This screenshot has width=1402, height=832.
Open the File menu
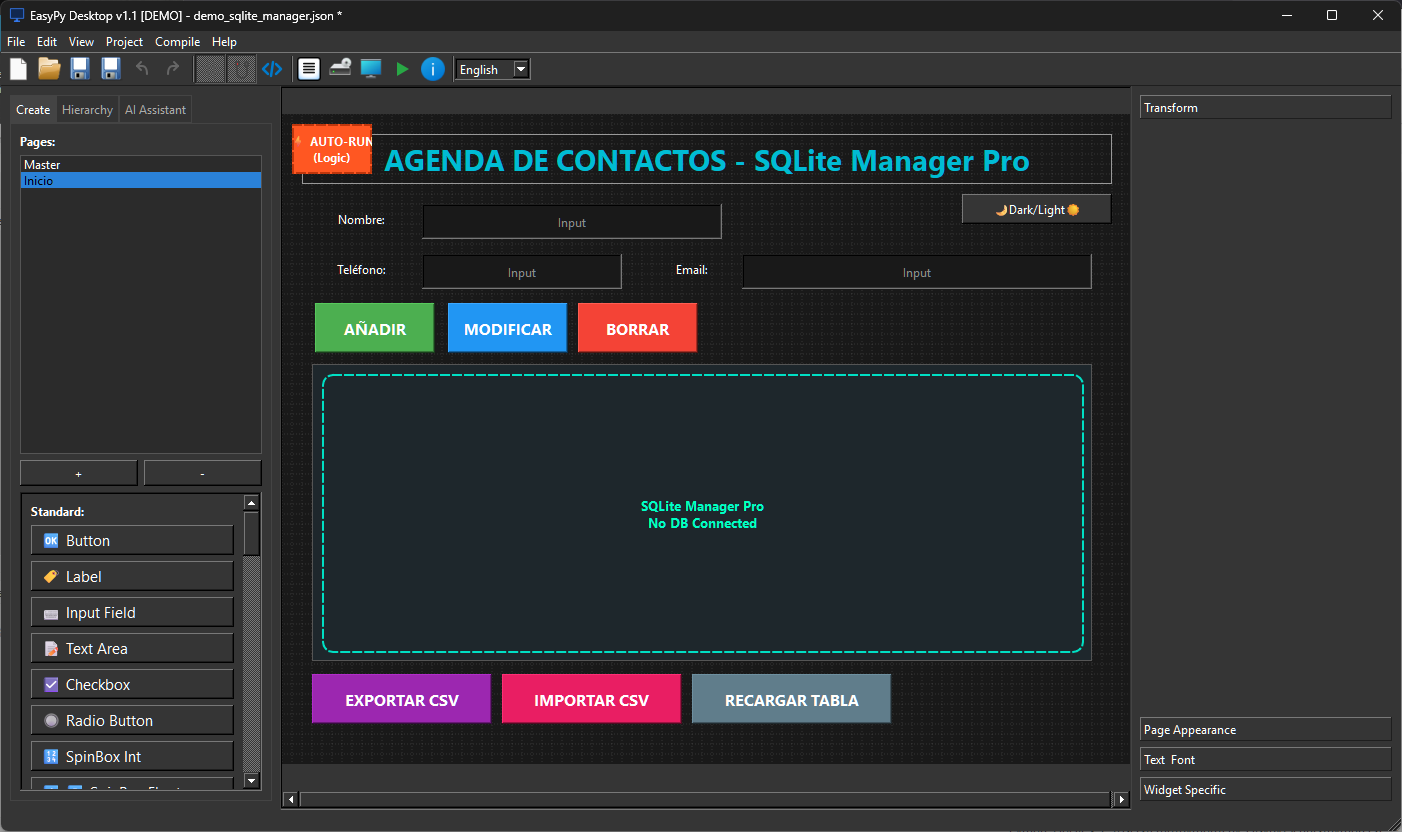(x=16, y=42)
